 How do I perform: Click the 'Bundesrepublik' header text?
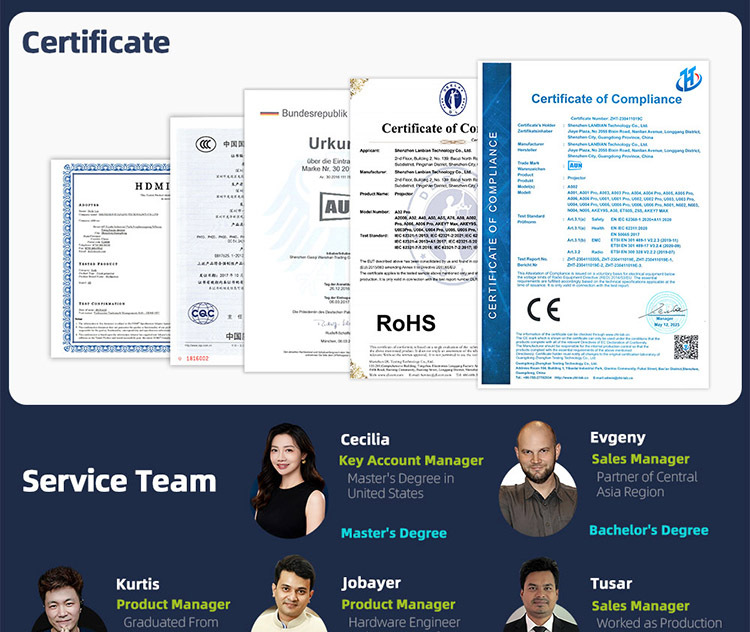pyautogui.click(x=314, y=113)
